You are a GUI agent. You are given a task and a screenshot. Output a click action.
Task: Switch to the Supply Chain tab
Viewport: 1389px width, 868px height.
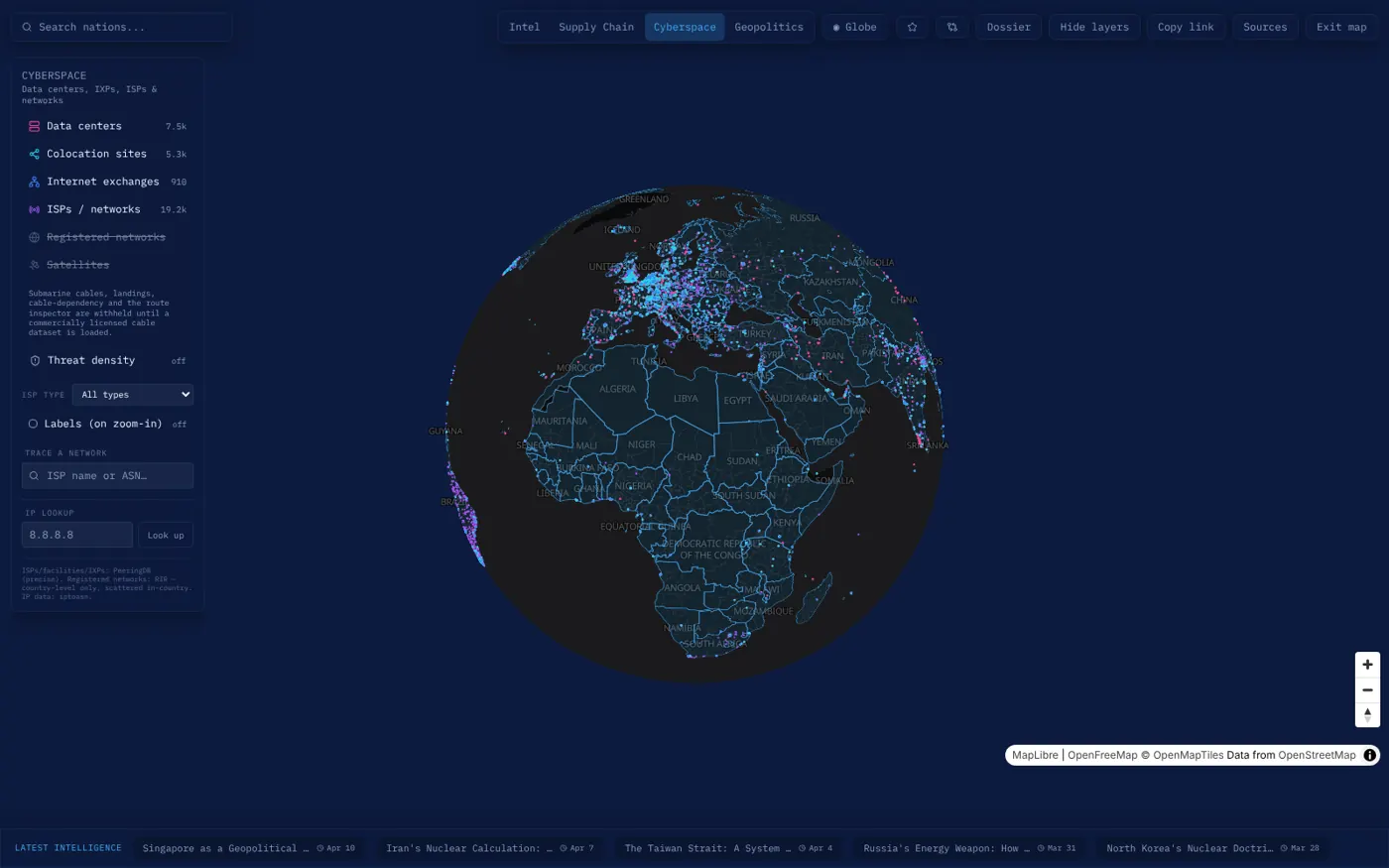click(595, 27)
